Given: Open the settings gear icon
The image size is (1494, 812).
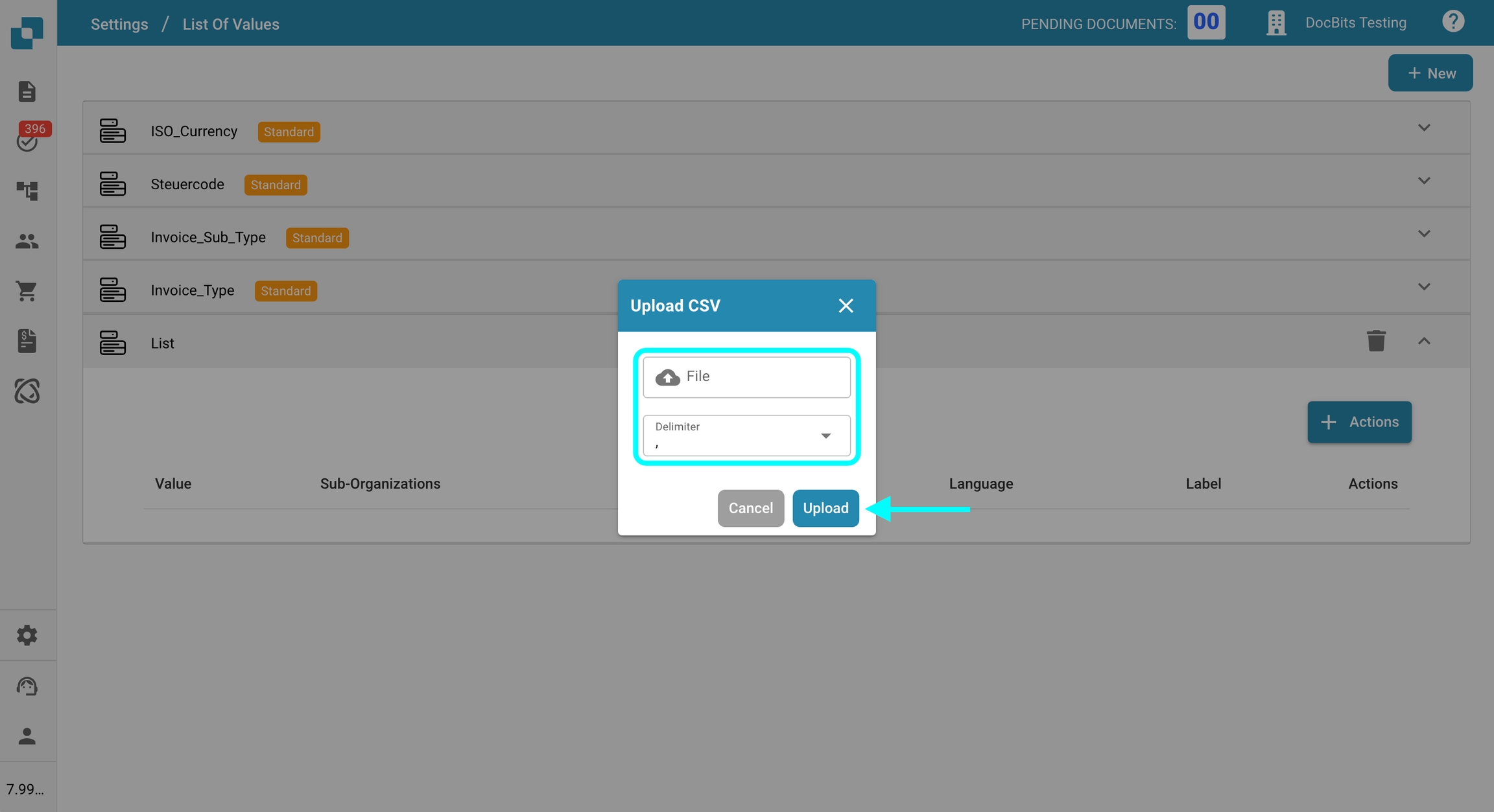Looking at the screenshot, I should [27, 635].
